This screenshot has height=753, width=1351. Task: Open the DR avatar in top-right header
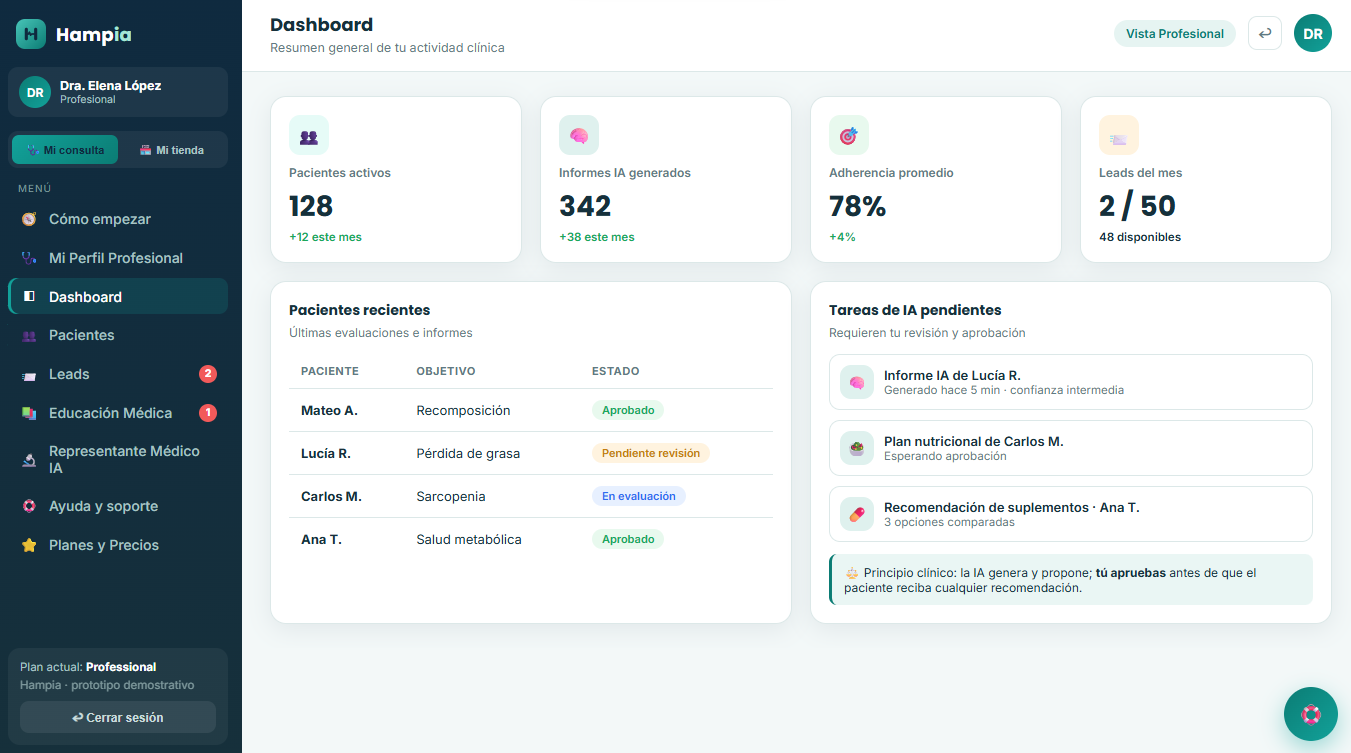tap(1313, 33)
